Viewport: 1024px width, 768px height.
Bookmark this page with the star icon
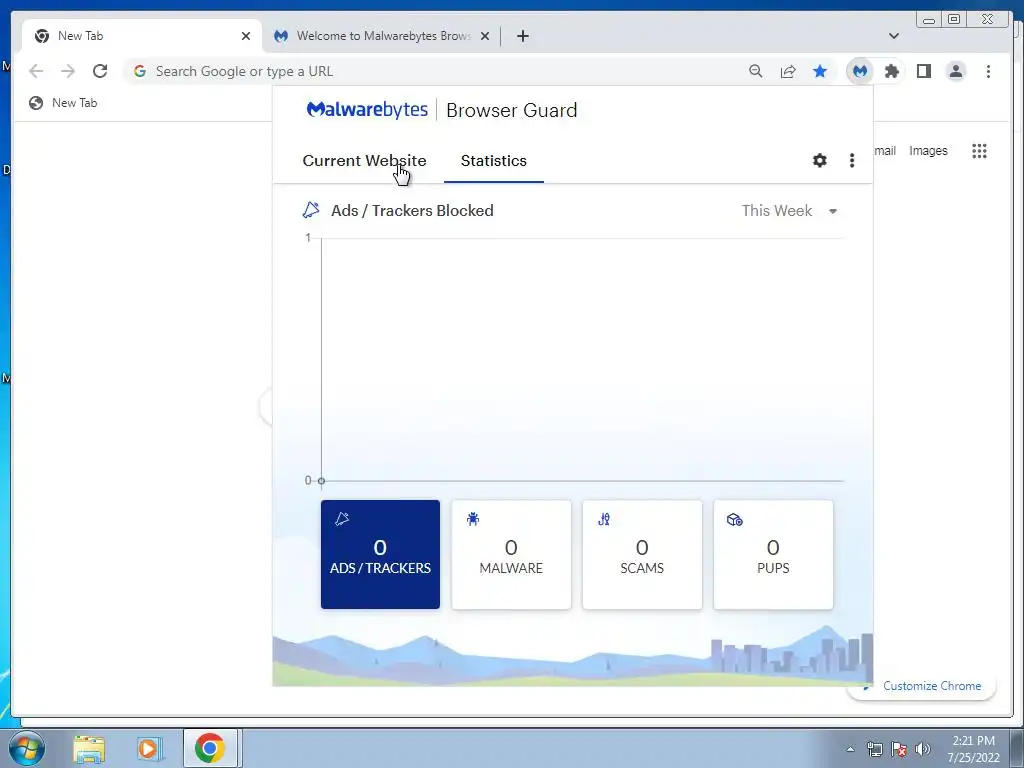point(820,71)
